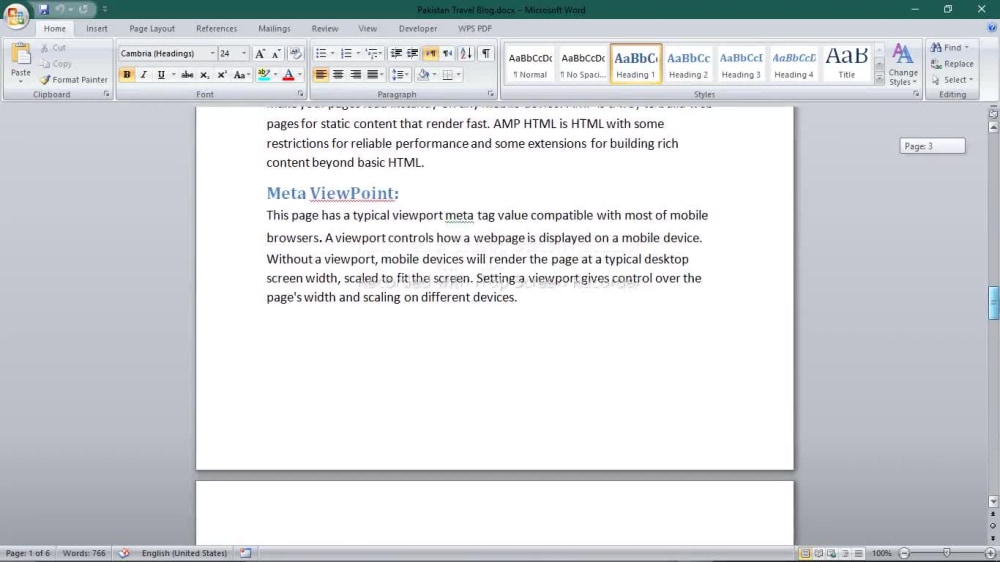Open the Select dropdown
Screen dimensions: 1000x562
click(952, 80)
